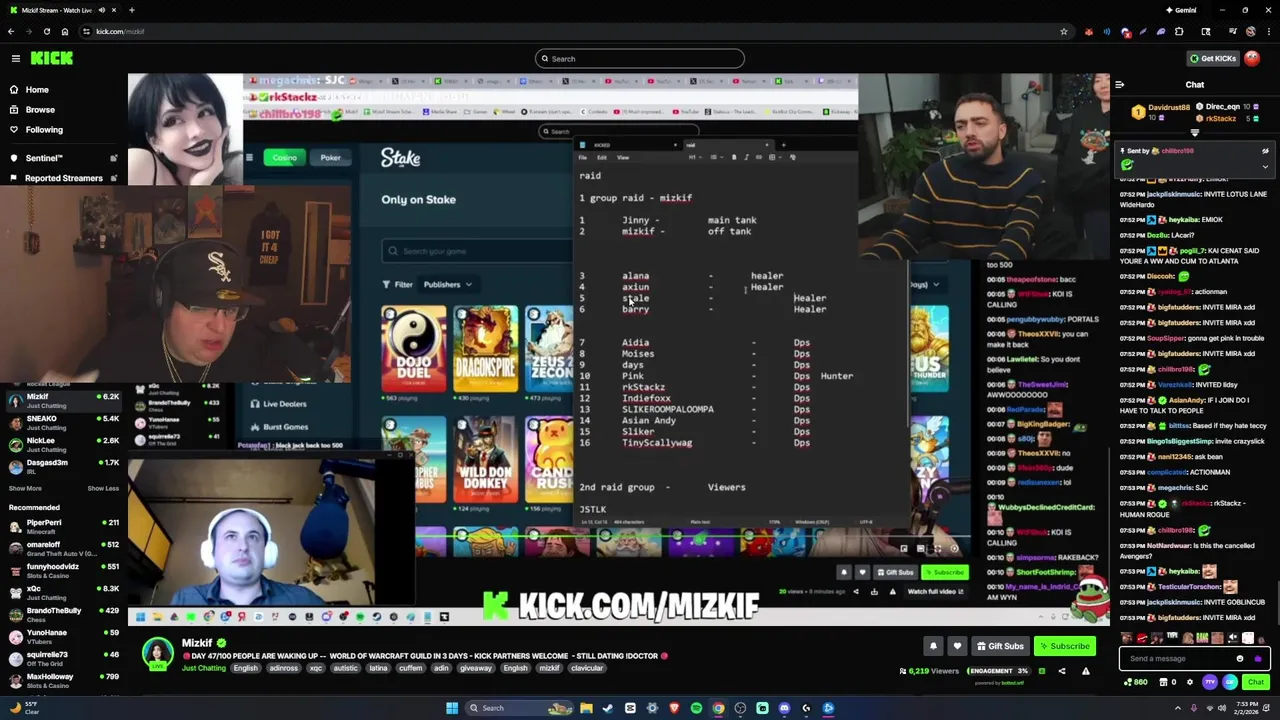Click the Gift Subs button
Viewport: 1280px width, 720px height.
tap(1001, 646)
